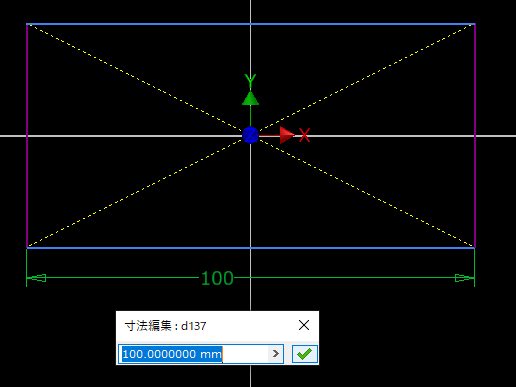Select the blue Z origin point
Image resolution: width=516 pixels, height=387 pixels.
250,135
